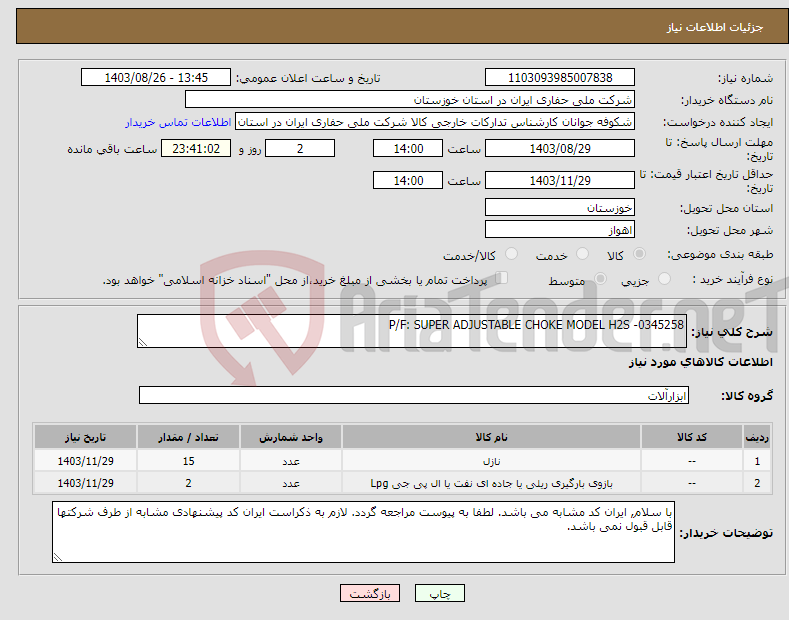Click the delivery city اهواز field
789x620 pixels.
tap(560, 229)
